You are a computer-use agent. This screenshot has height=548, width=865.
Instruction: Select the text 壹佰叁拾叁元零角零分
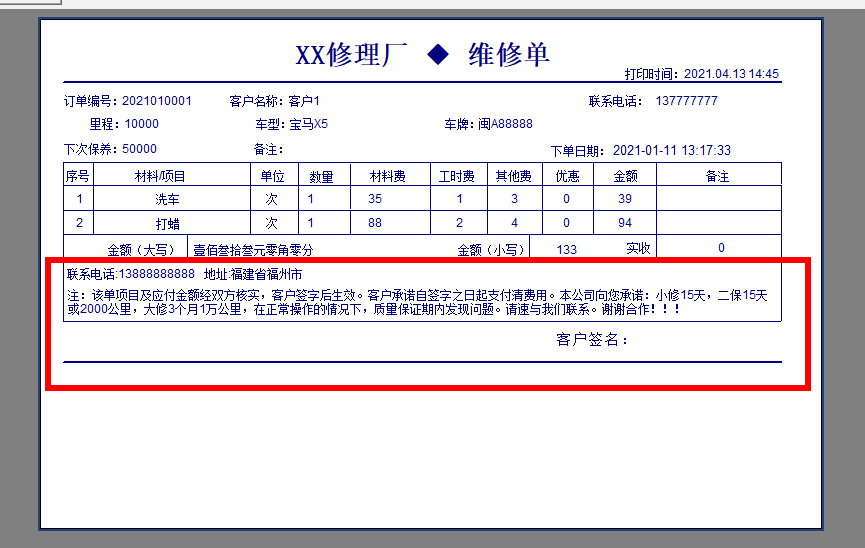click(x=253, y=250)
